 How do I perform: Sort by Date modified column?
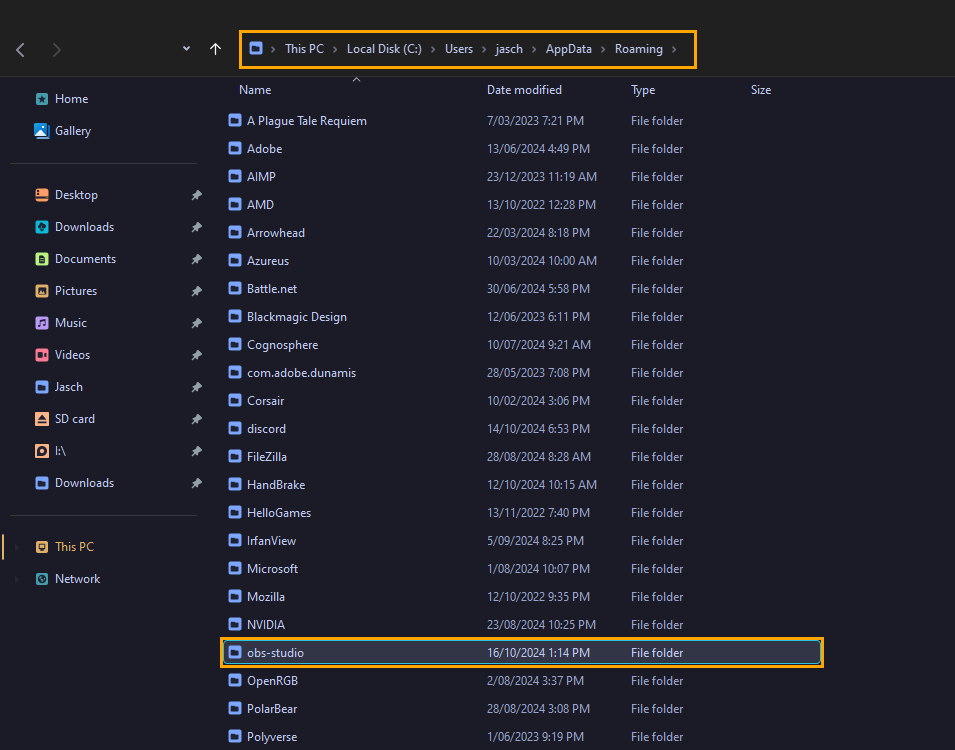tap(524, 90)
